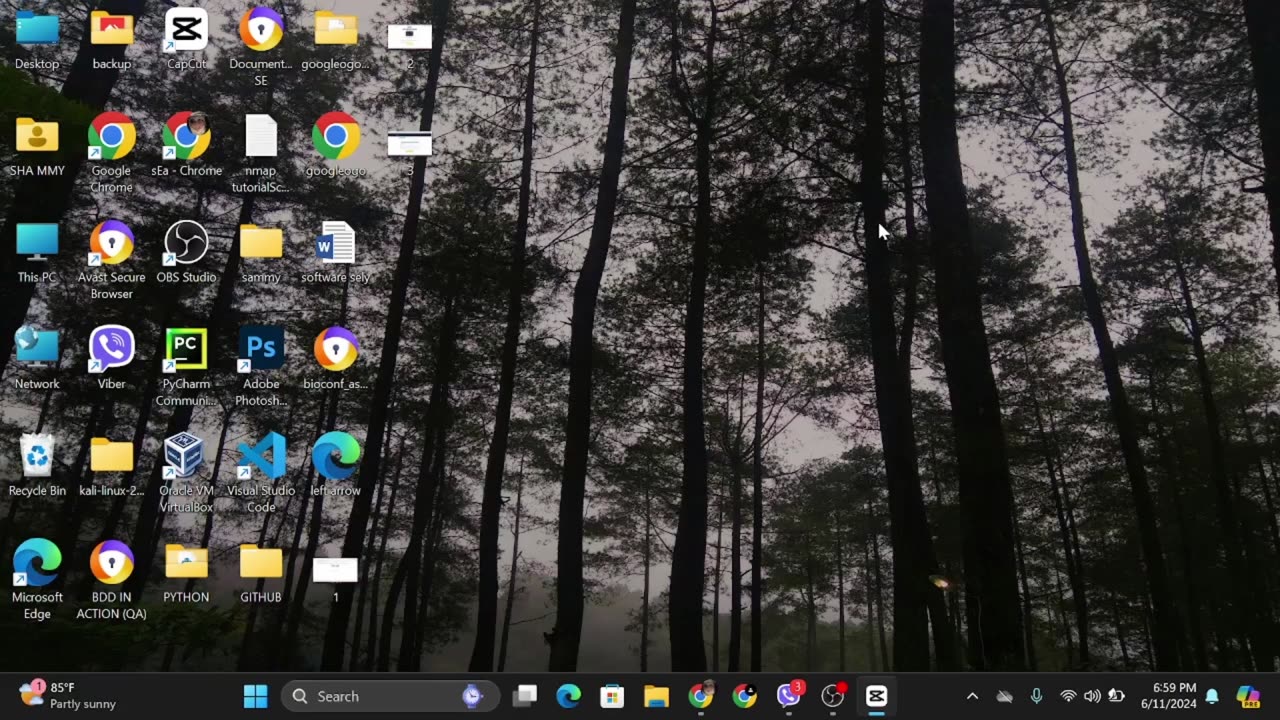The height and width of the screenshot is (720, 1280).
Task: Select the Network desktop icon
Action: (37, 358)
